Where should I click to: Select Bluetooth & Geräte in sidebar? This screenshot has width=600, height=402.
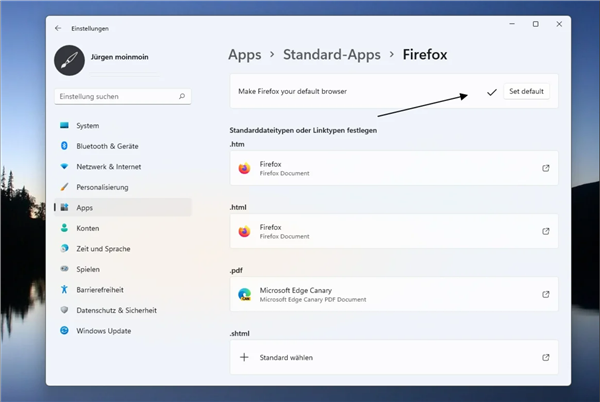[108, 146]
